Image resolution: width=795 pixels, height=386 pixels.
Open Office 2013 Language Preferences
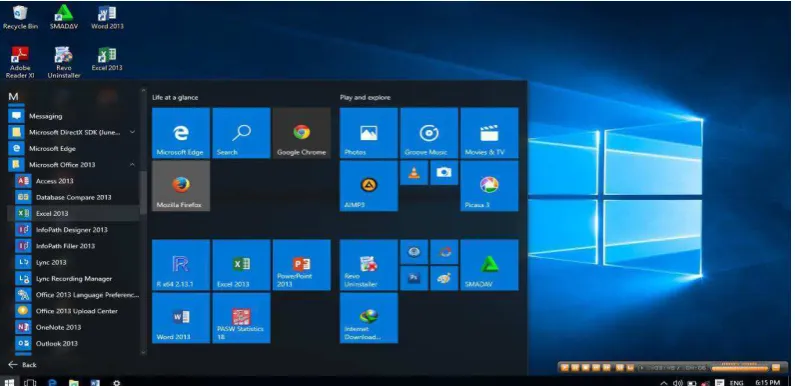click(x=74, y=295)
